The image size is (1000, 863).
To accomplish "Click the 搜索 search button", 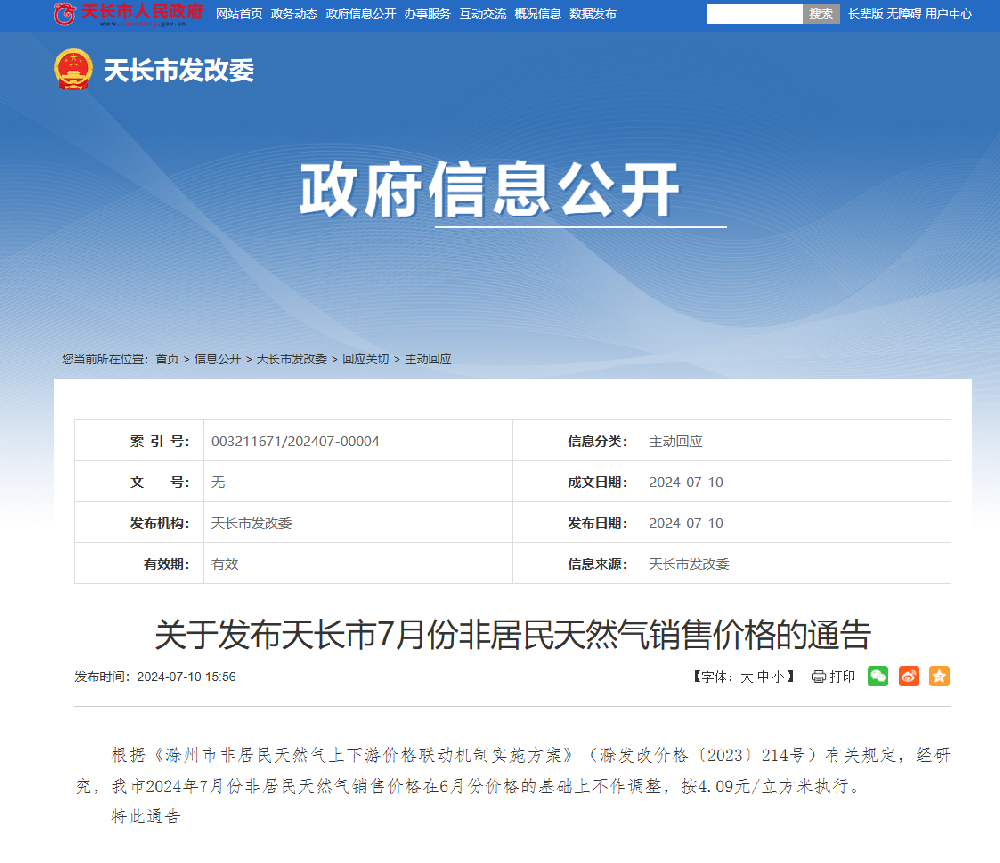I will (821, 13).
